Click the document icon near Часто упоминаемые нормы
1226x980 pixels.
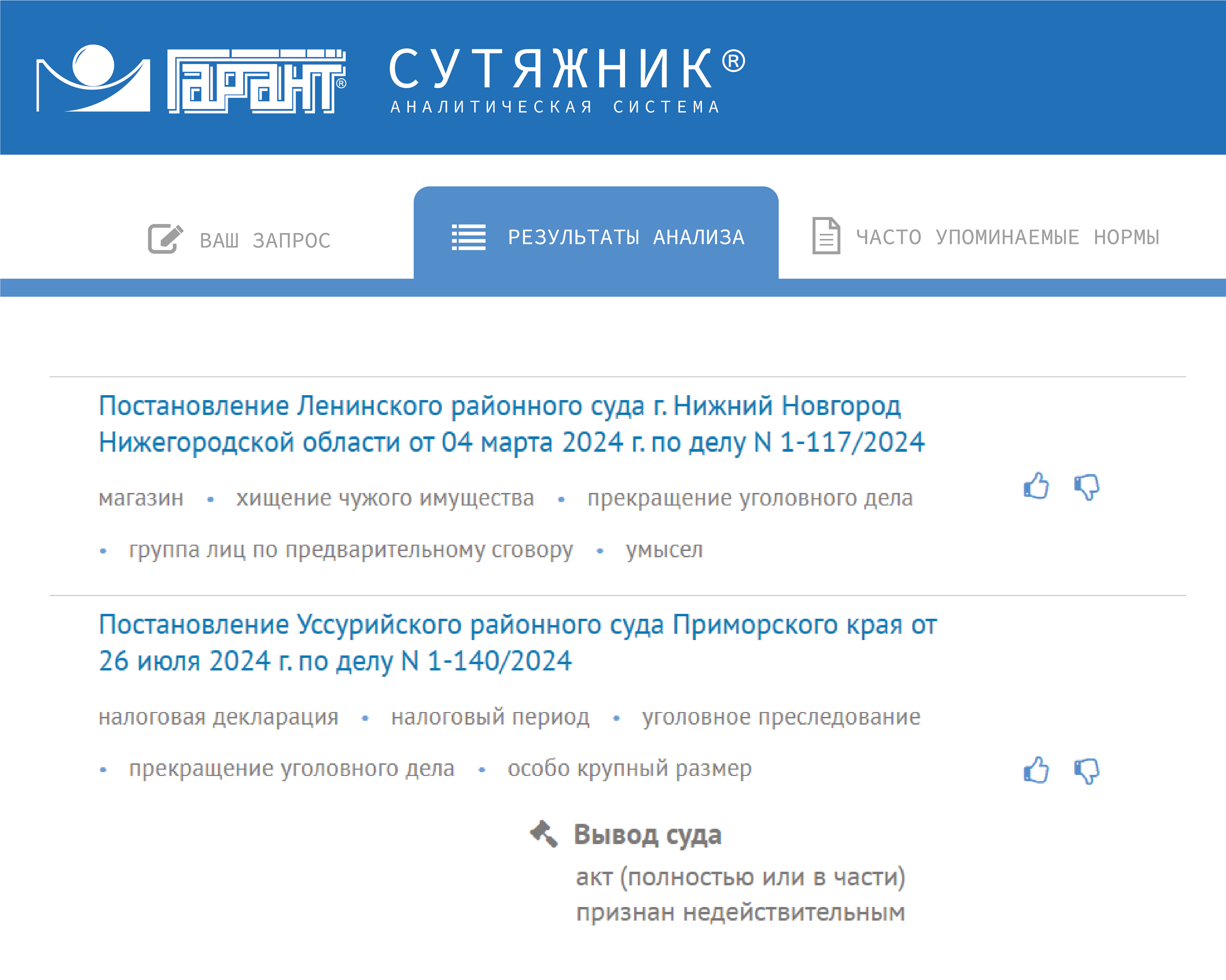826,235
